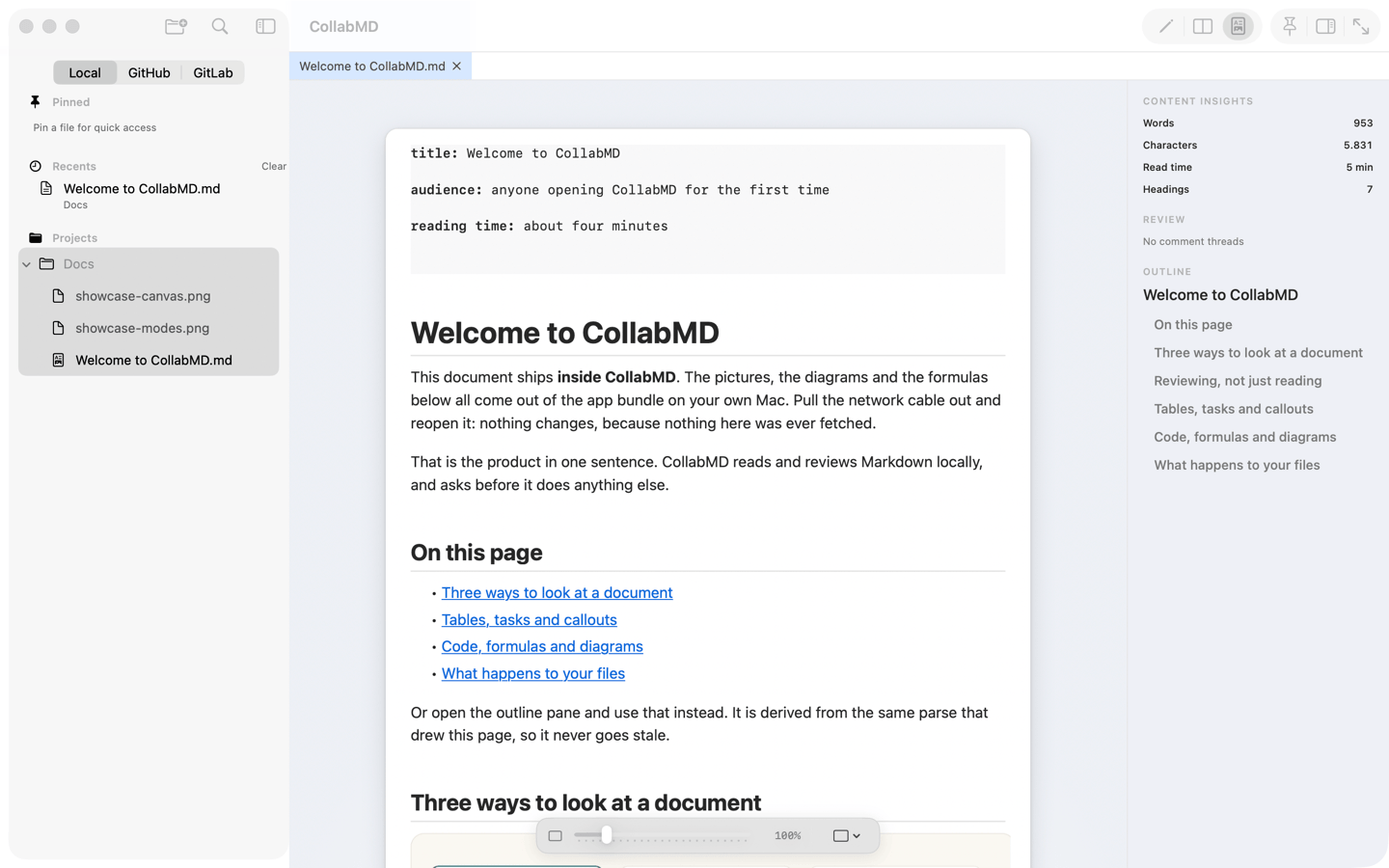Jump to Reviewing, not just reading outline entry
This screenshot has width=1389, height=868.
pos(1238,381)
